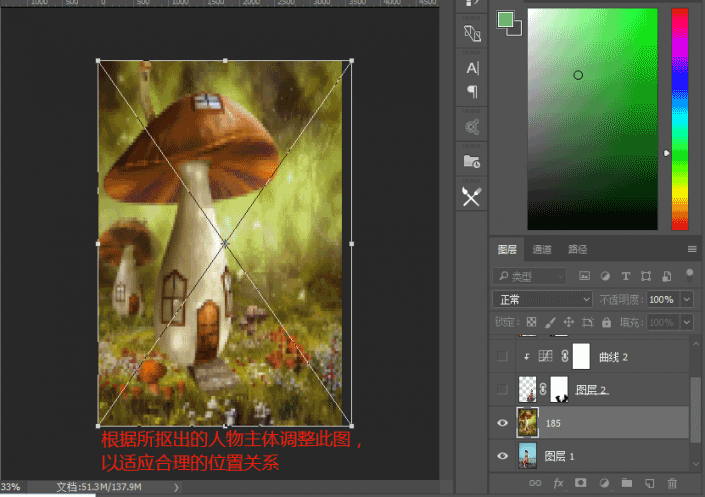
Task: Lock image pixels brush icon
Action: (x=550, y=322)
